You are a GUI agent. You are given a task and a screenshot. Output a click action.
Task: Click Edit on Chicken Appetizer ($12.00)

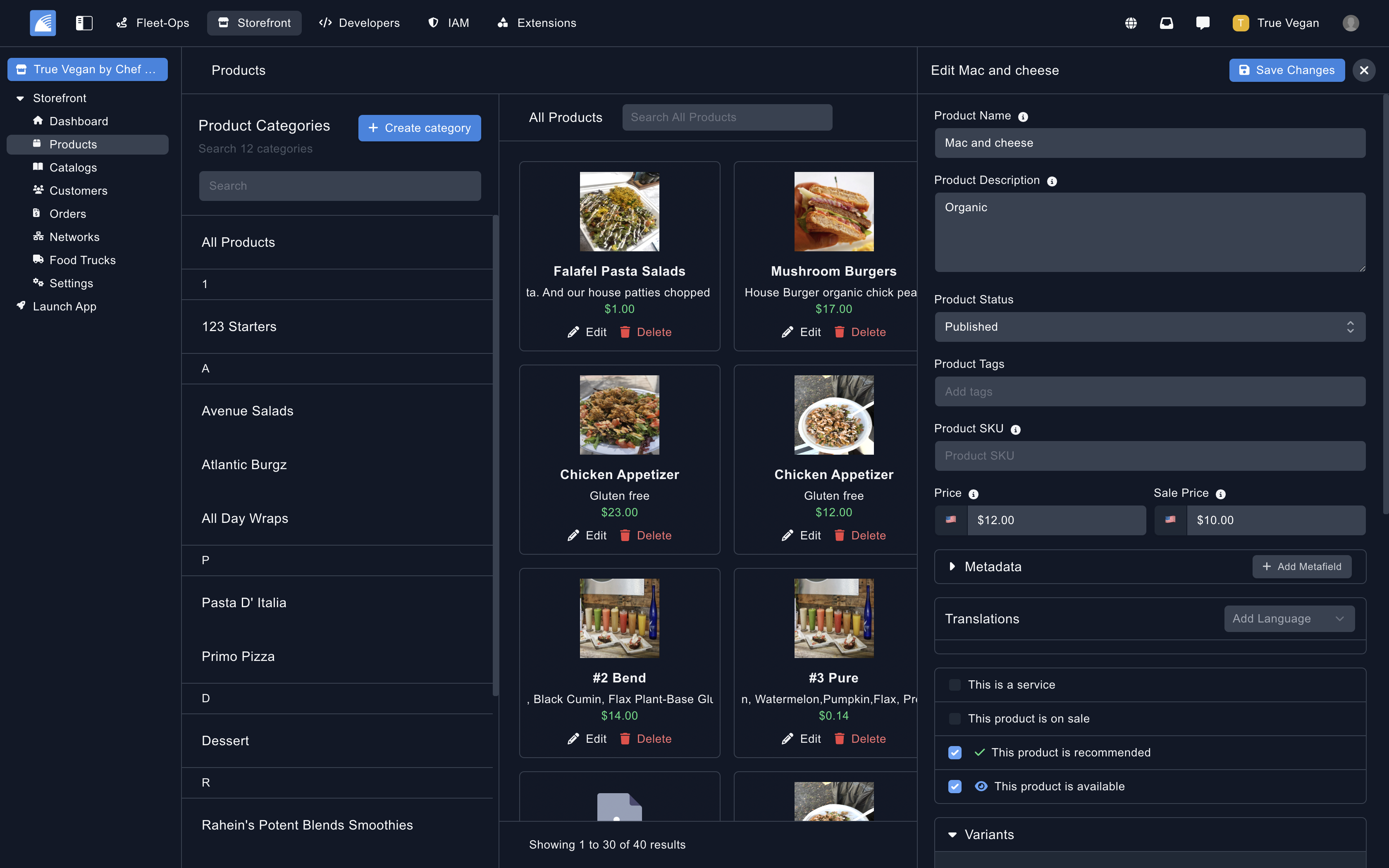coord(801,536)
